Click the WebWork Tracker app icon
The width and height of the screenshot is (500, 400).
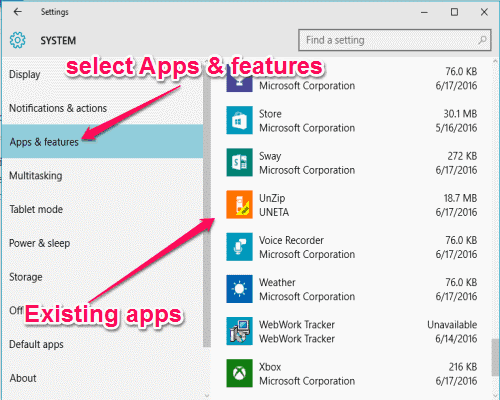tap(239, 331)
